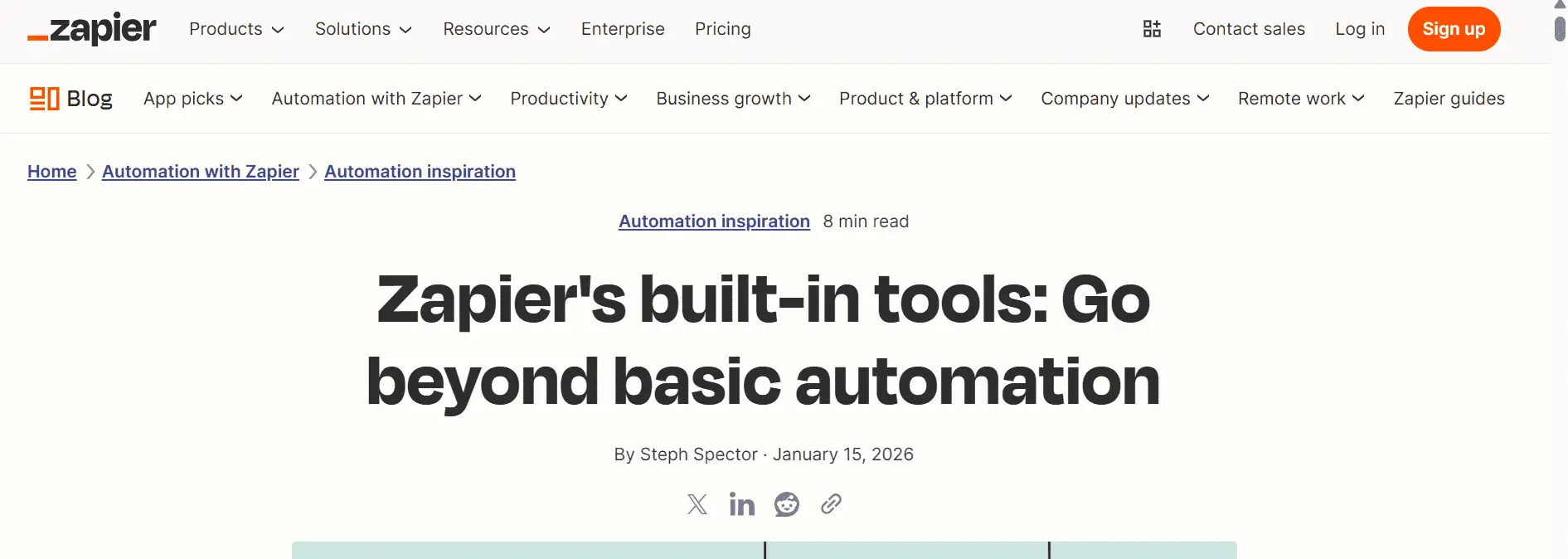Open Automation with Zapier breadcrumb

click(200, 172)
